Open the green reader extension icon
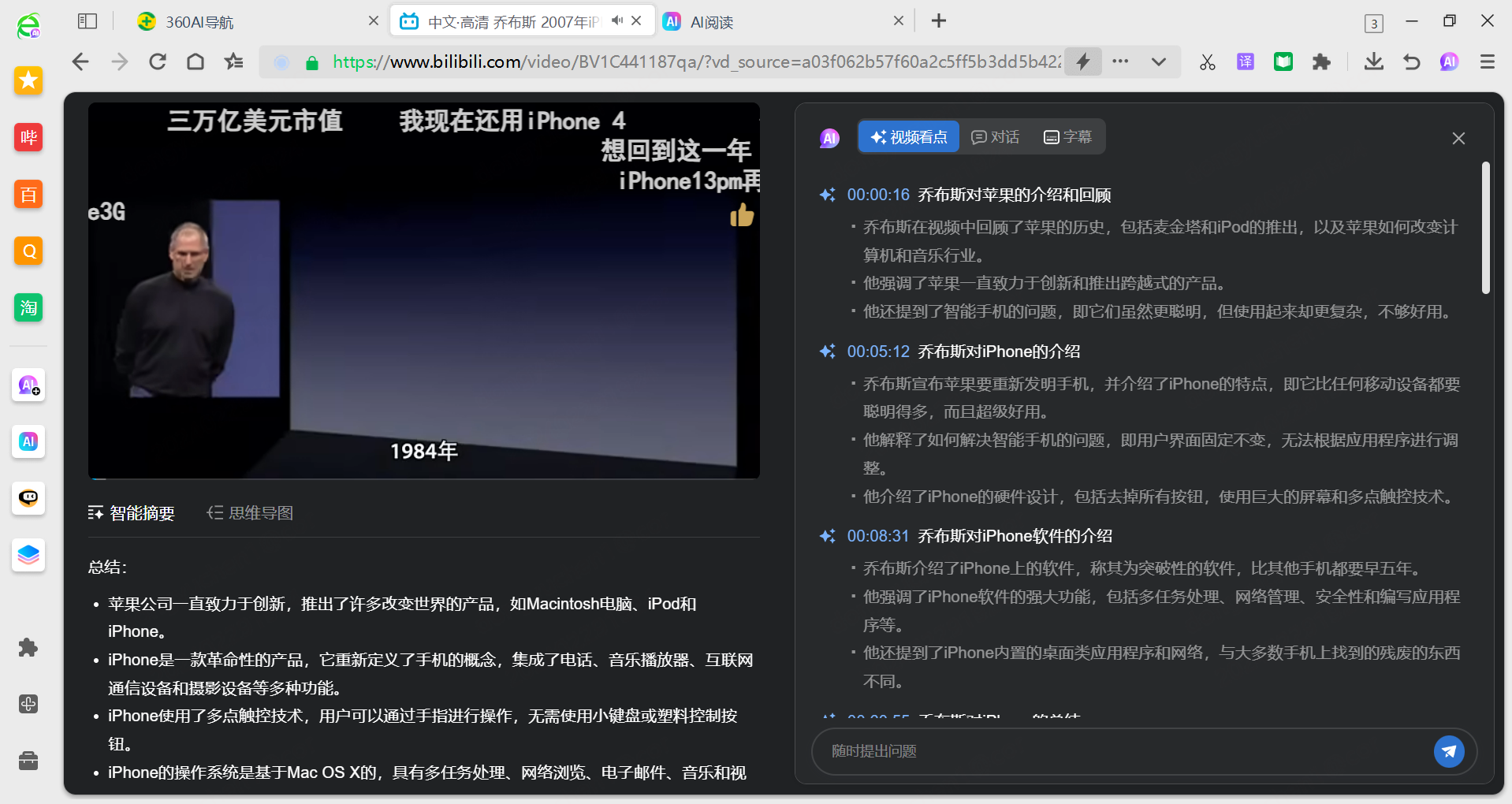The image size is (1512, 804). point(1283,61)
